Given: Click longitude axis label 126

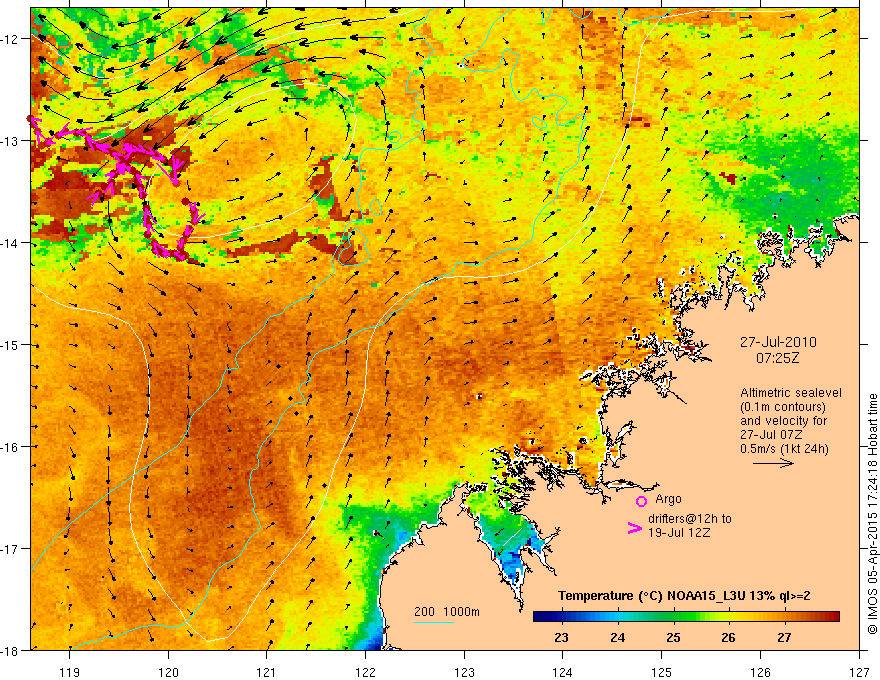Looking at the screenshot, I should point(760,672).
